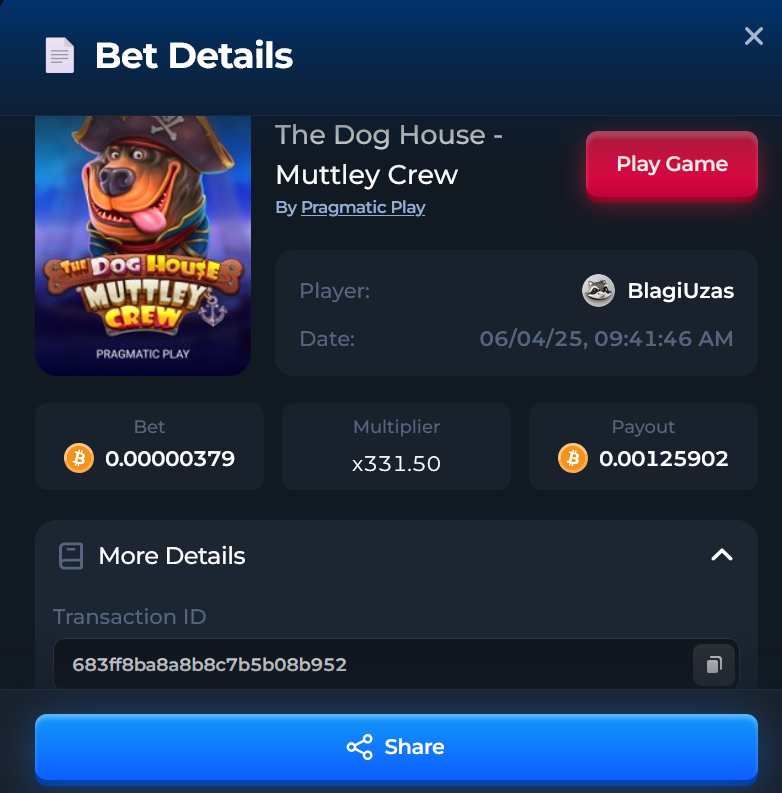This screenshot has width=782, height=793.
Task: Click the player name BlagiUzas
Action: coord(680,291)
